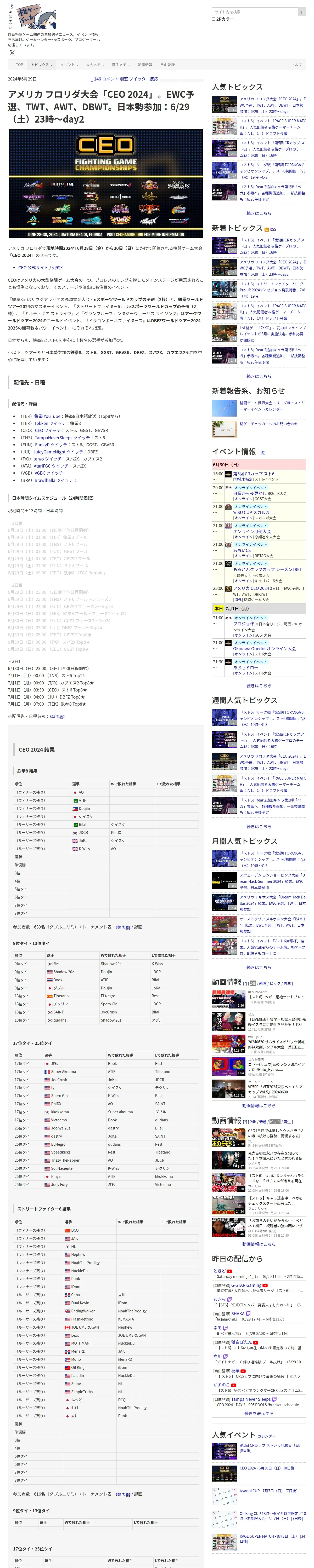Expand the 大会メモ dropdown menu
The width and height of the screenshot is (314, 1568).
94,65
